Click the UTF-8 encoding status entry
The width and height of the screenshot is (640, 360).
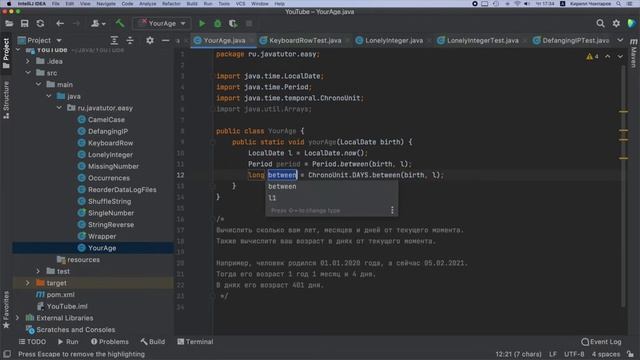tap(574, 354)
